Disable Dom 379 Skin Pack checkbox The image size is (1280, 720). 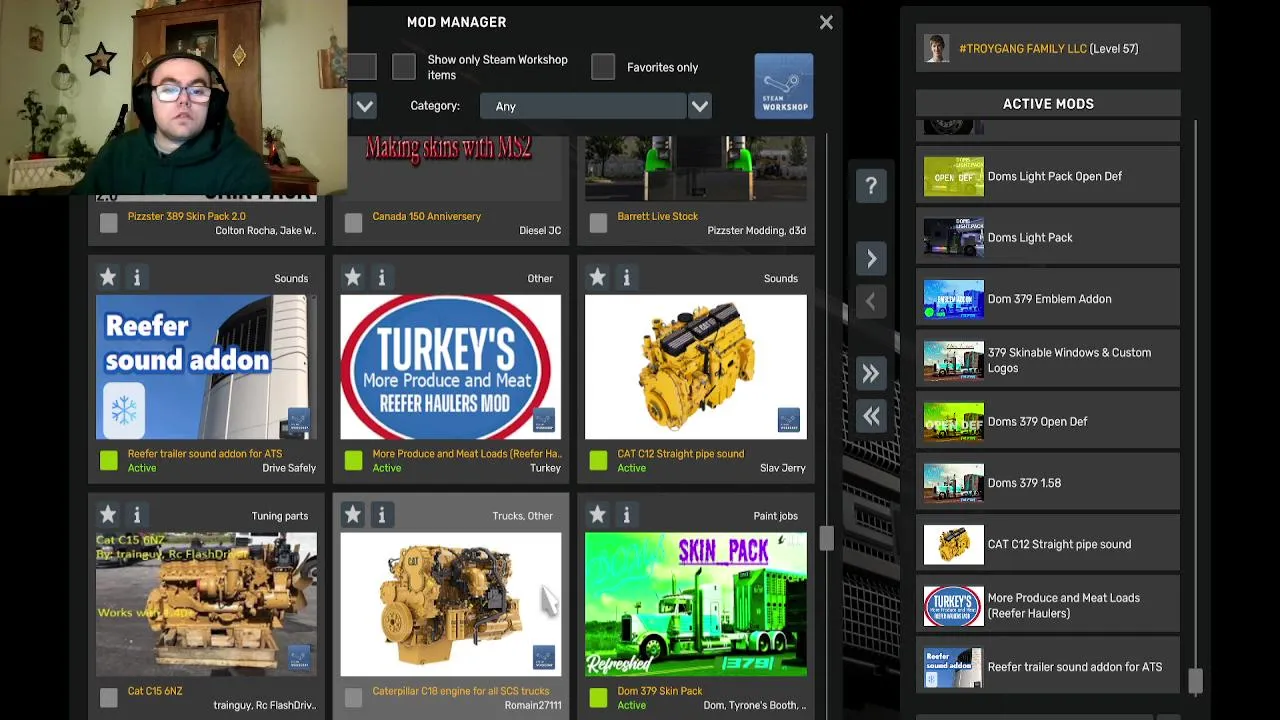(598, 697)
